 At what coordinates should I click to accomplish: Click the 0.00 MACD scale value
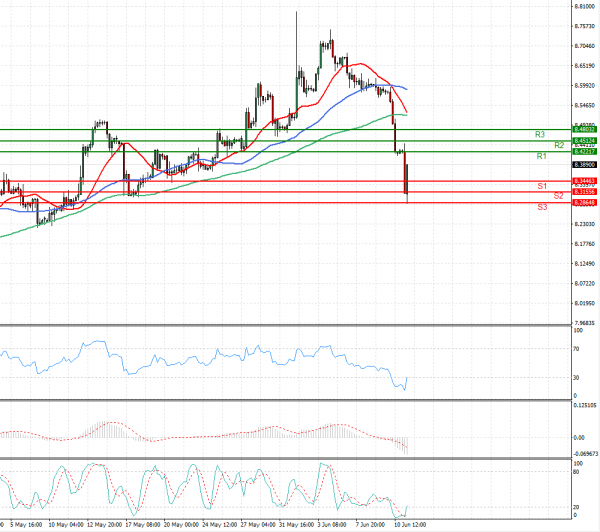pos(579,437)
